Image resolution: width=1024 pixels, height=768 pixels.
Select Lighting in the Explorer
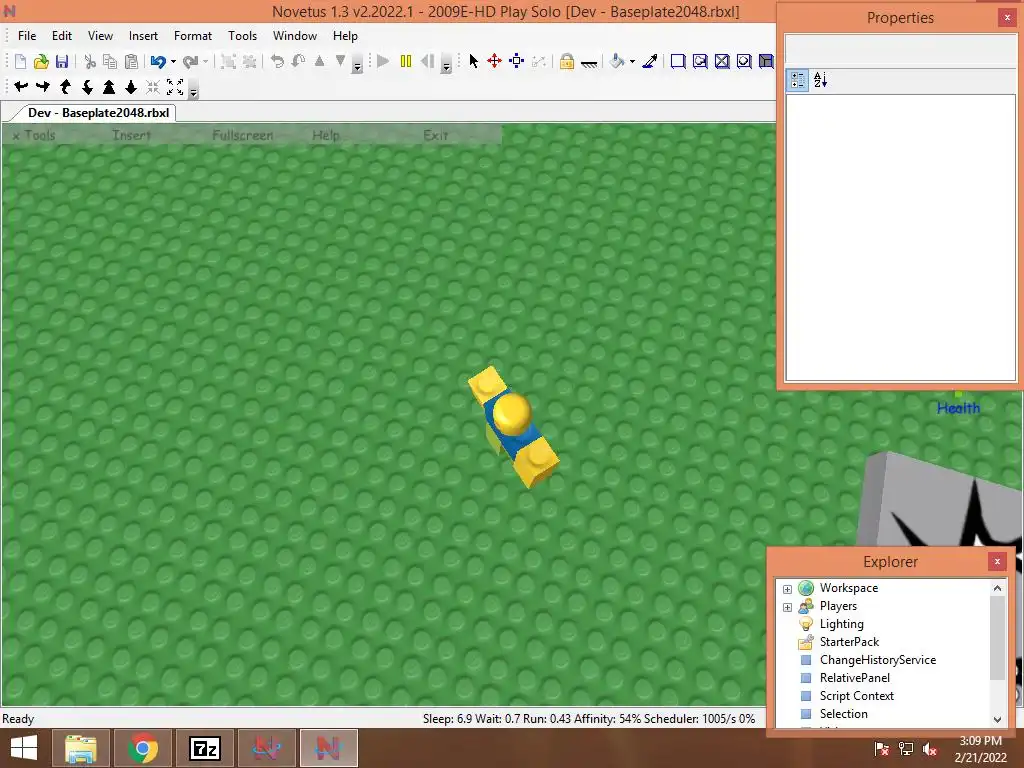[x=841, y=624]
